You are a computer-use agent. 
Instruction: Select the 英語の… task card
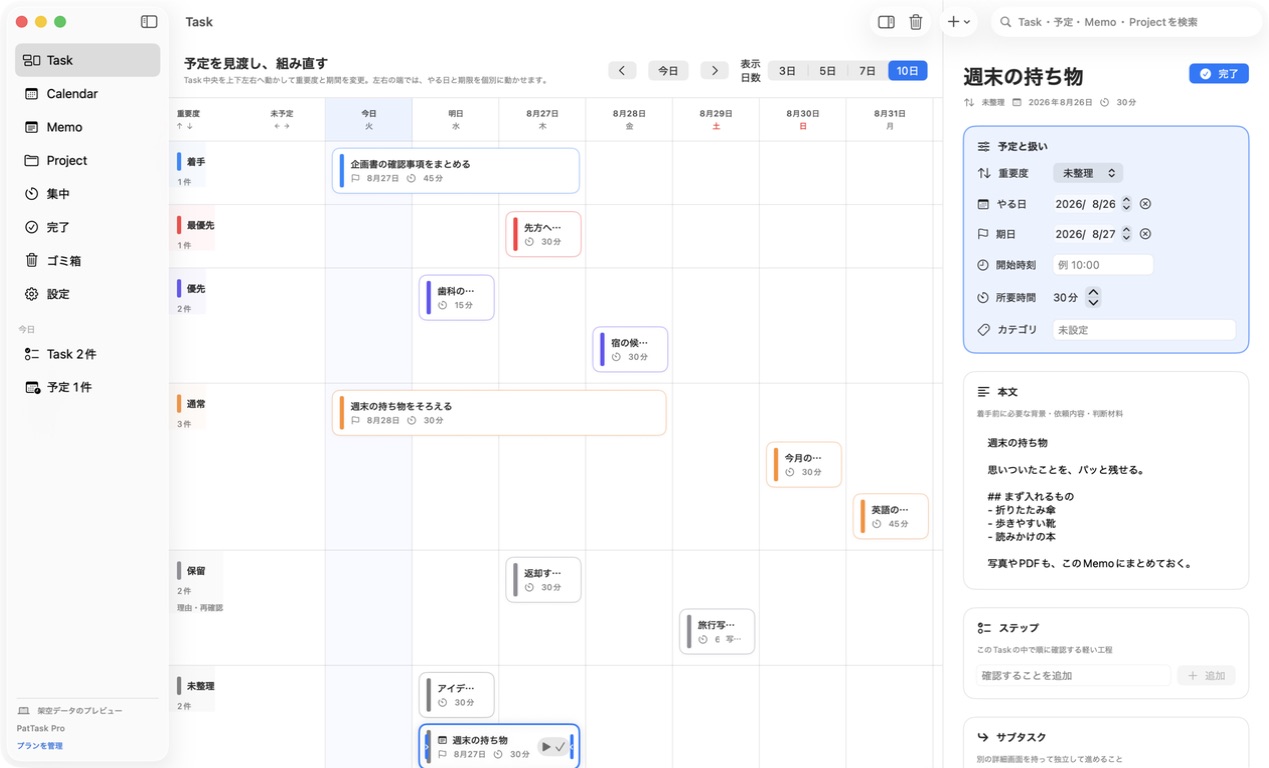coord(891,516)
